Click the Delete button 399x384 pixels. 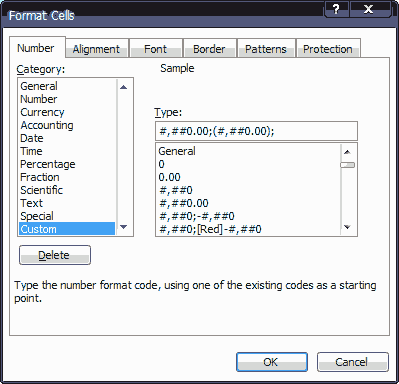[55, 255]
